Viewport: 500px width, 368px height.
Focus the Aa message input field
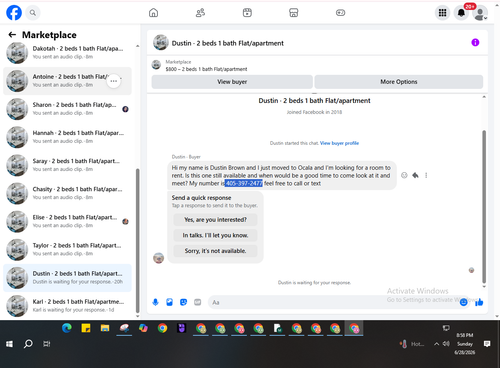(x=333, y=302)
